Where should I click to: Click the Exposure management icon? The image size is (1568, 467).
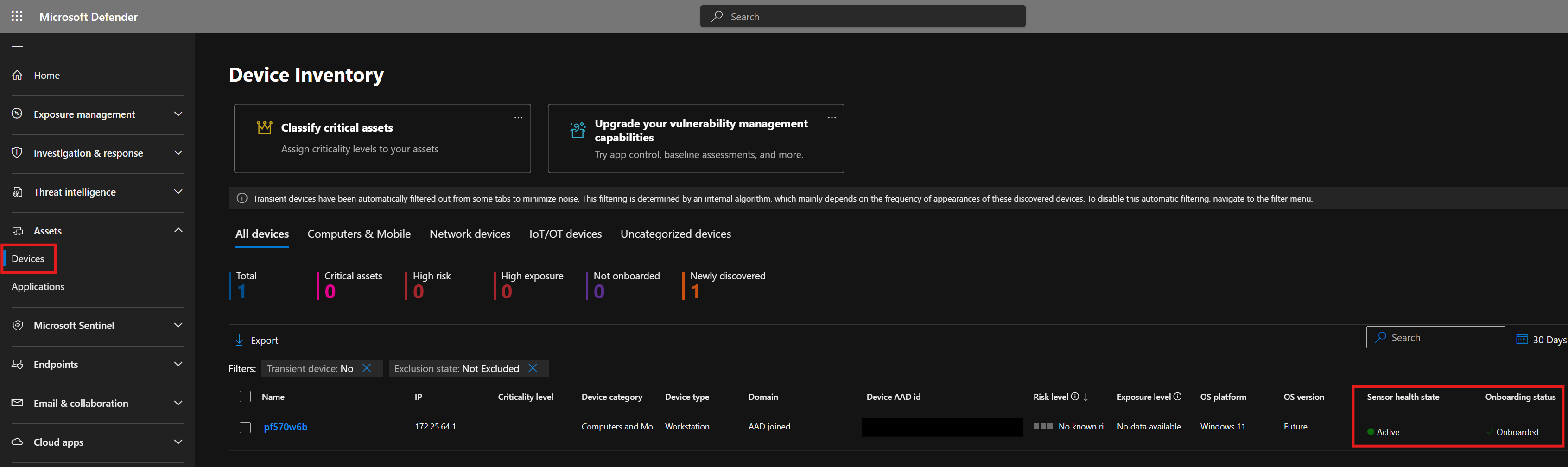tap(18, 114)
